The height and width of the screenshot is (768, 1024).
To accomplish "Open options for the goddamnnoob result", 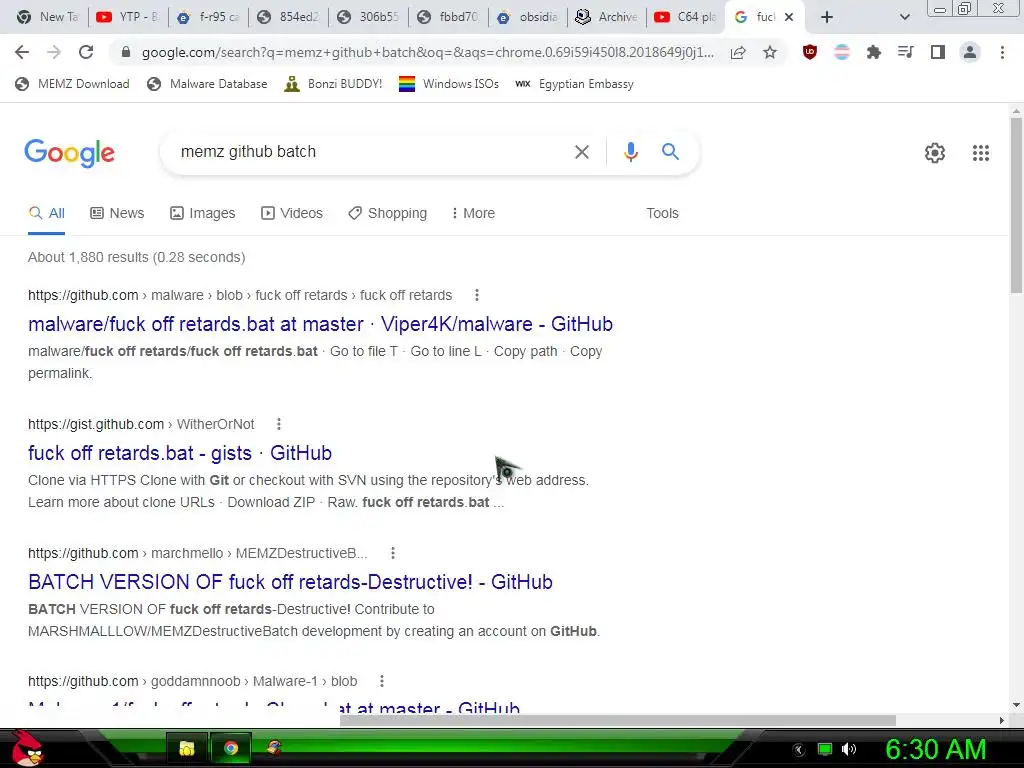I will [382, 681].
